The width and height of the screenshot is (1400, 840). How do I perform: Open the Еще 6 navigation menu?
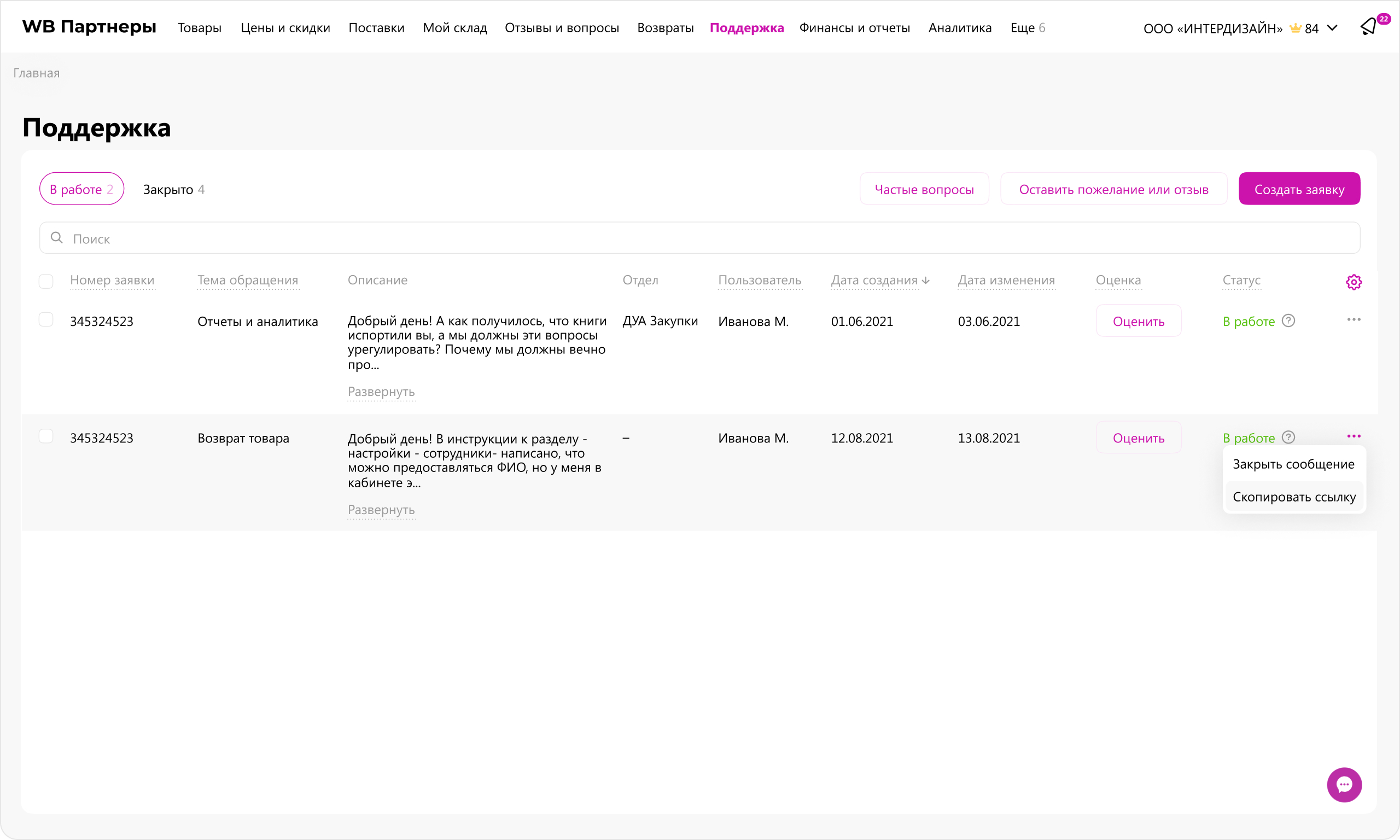pos(1027,28)
